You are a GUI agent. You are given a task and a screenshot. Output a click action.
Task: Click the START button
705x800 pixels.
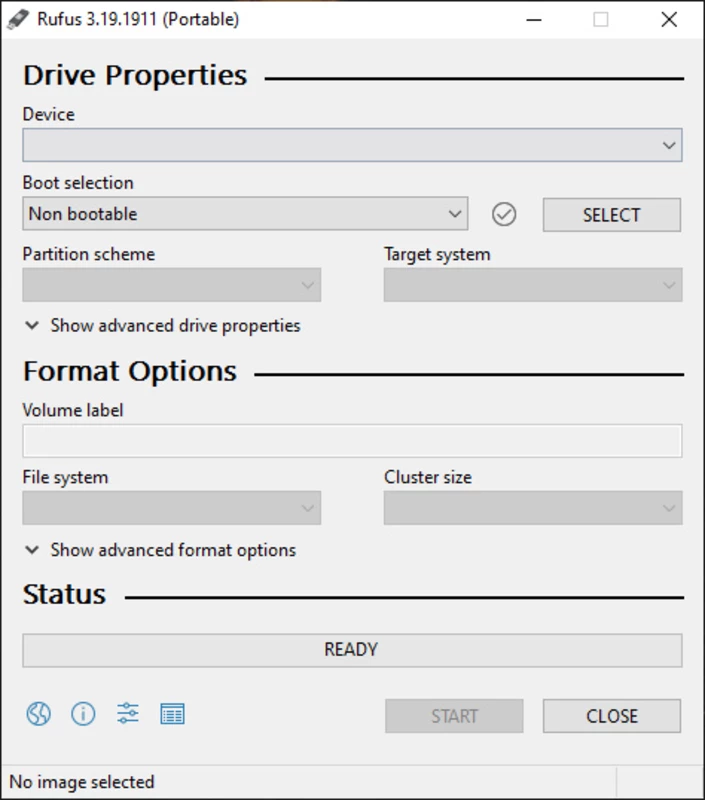coord(454,716)
